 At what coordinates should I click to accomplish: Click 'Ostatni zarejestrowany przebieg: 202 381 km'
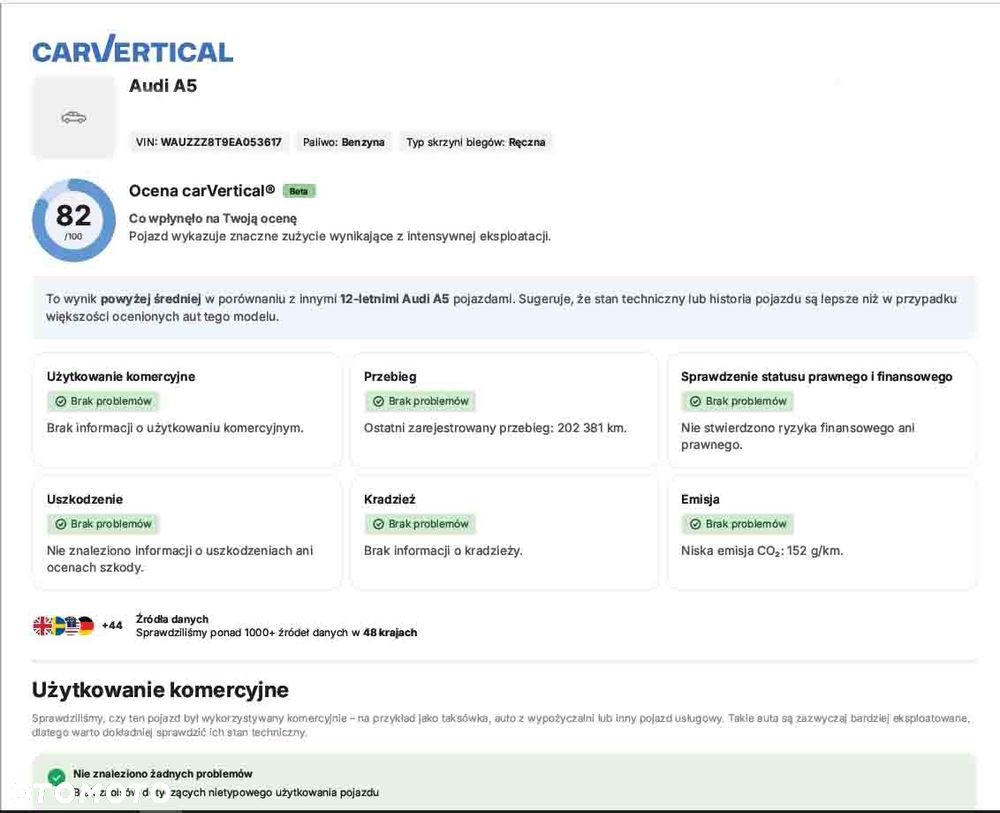coord(495,428)
